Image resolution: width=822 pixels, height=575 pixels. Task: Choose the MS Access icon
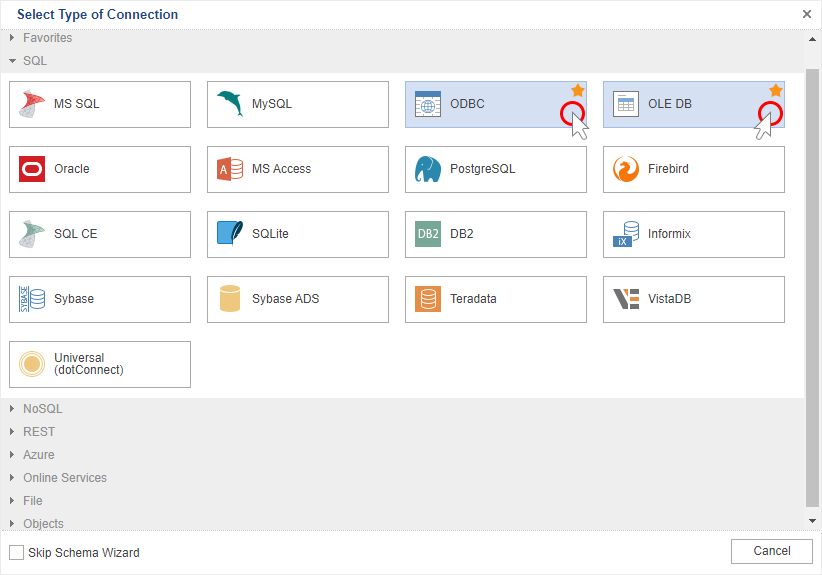(x=230, y=169)
